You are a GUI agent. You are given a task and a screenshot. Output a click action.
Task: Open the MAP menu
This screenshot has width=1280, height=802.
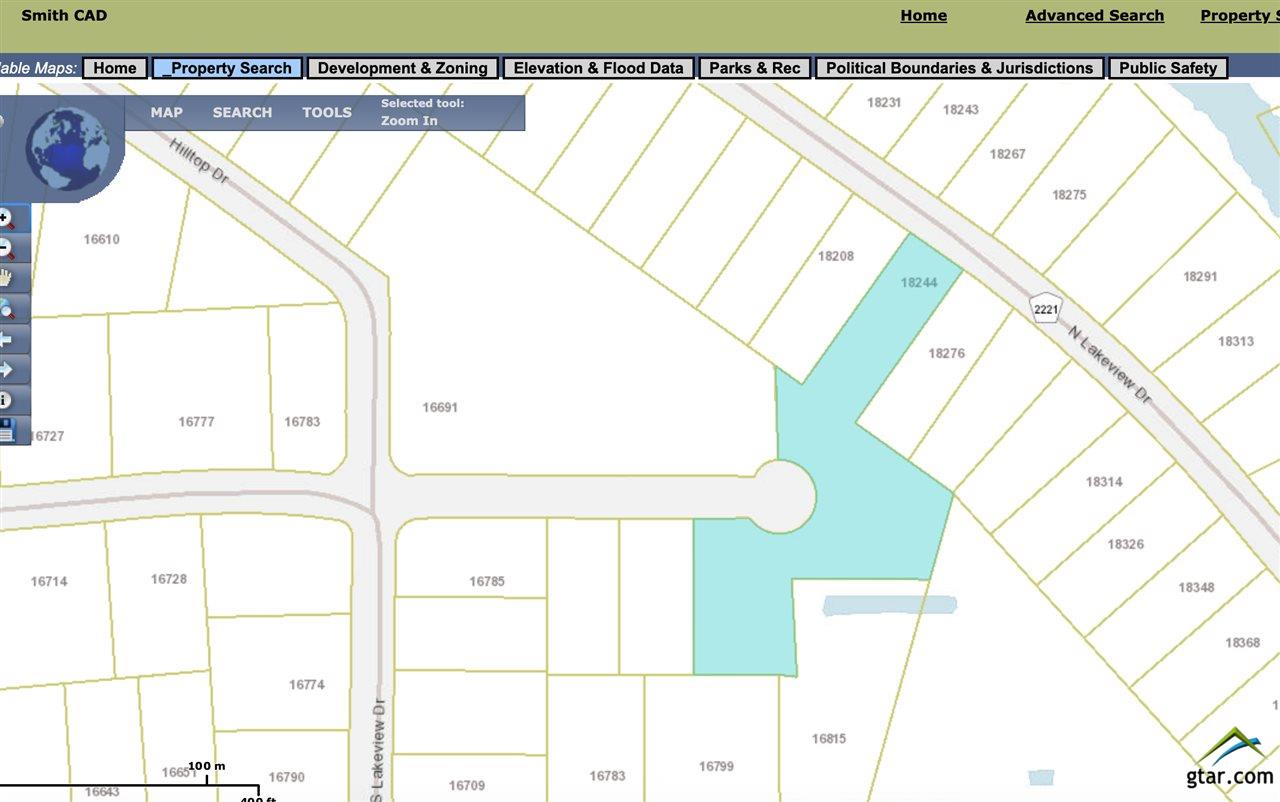click(166, 112)
